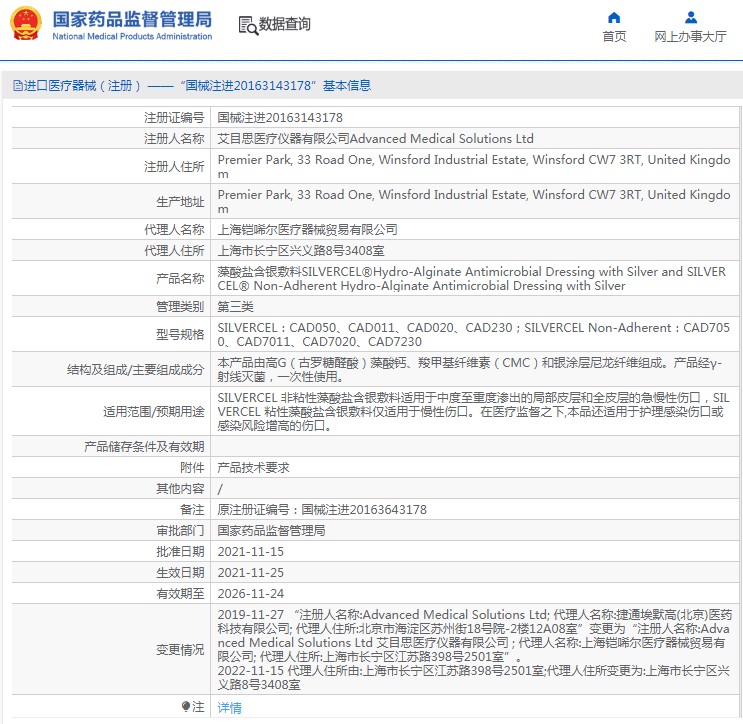
Task: Open the 首页 home link
Action: click(614, 36)
